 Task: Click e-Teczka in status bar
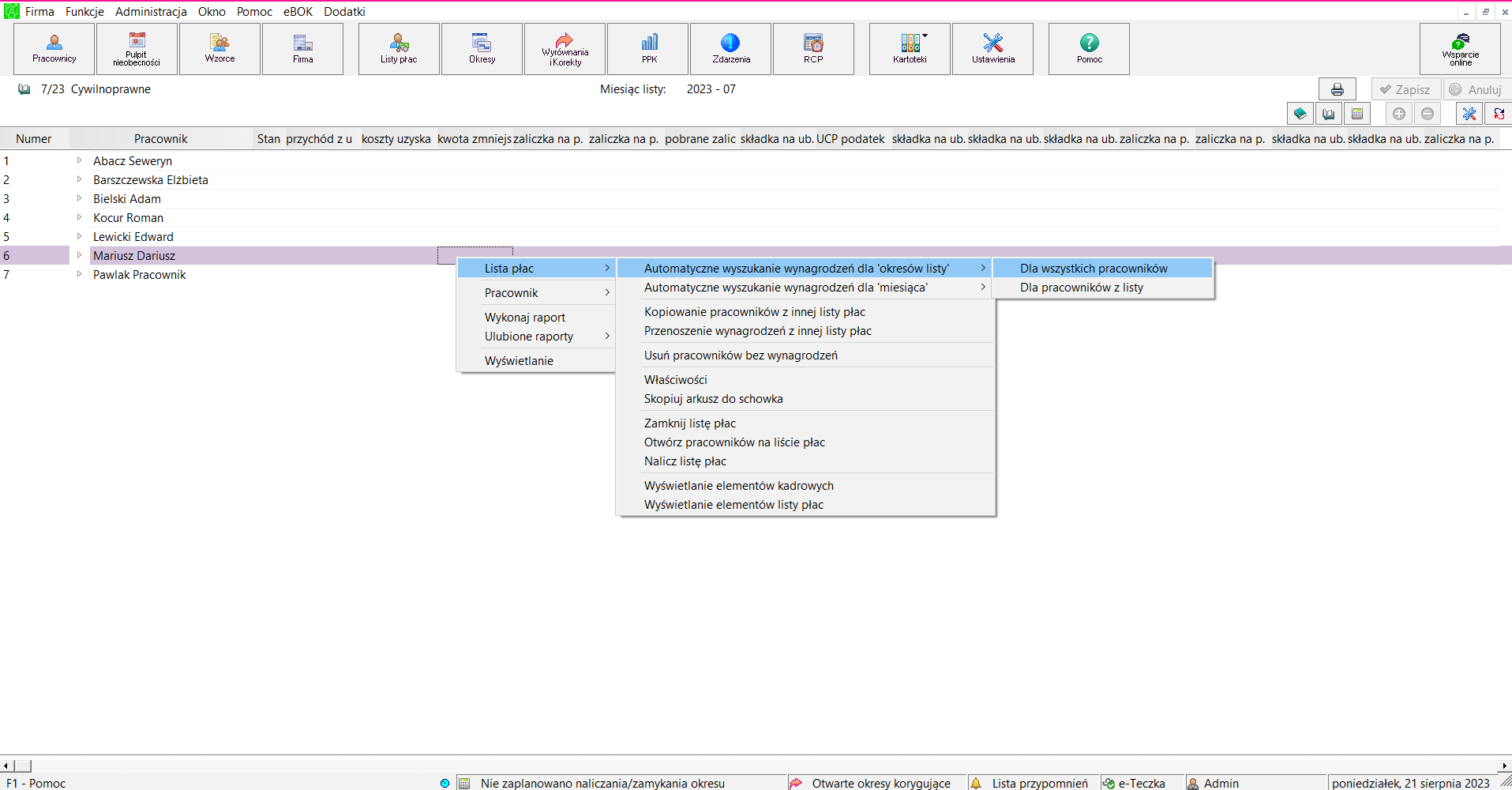(1142, 783)
